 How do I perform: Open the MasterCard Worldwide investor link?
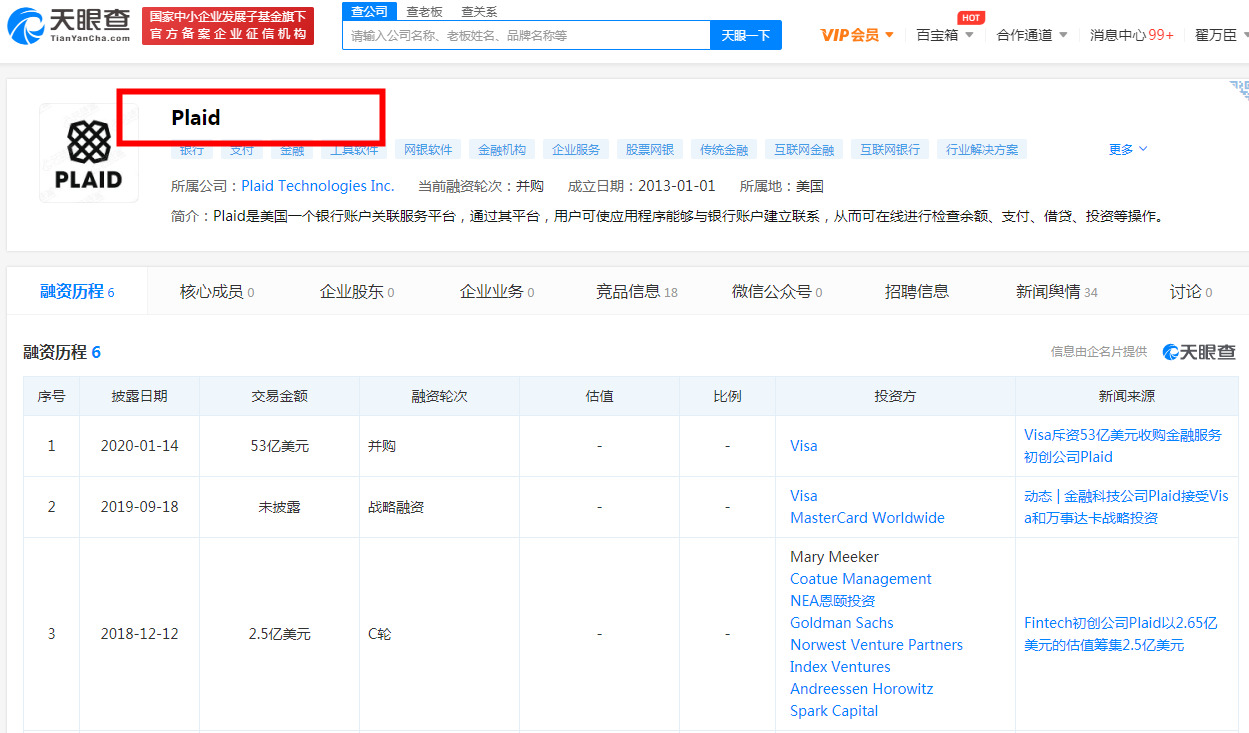coord(867,518)
